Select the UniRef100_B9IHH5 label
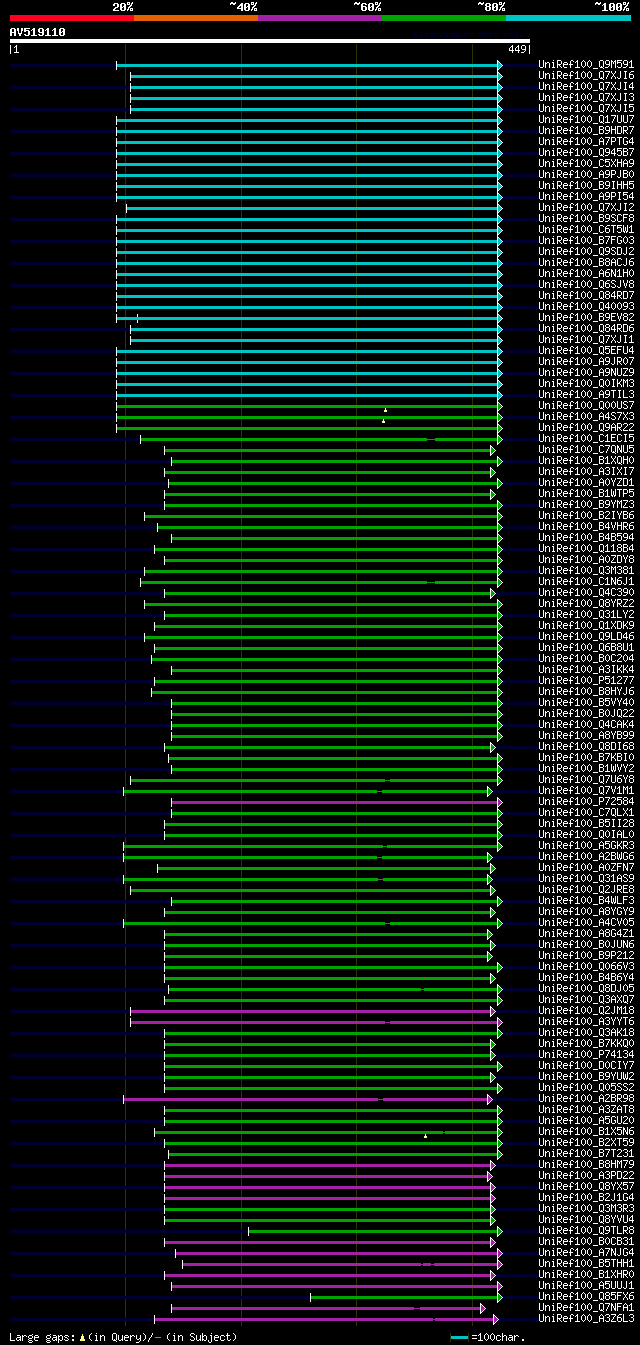The height and width of the screenshot is (1345, 640). point(586,186)
